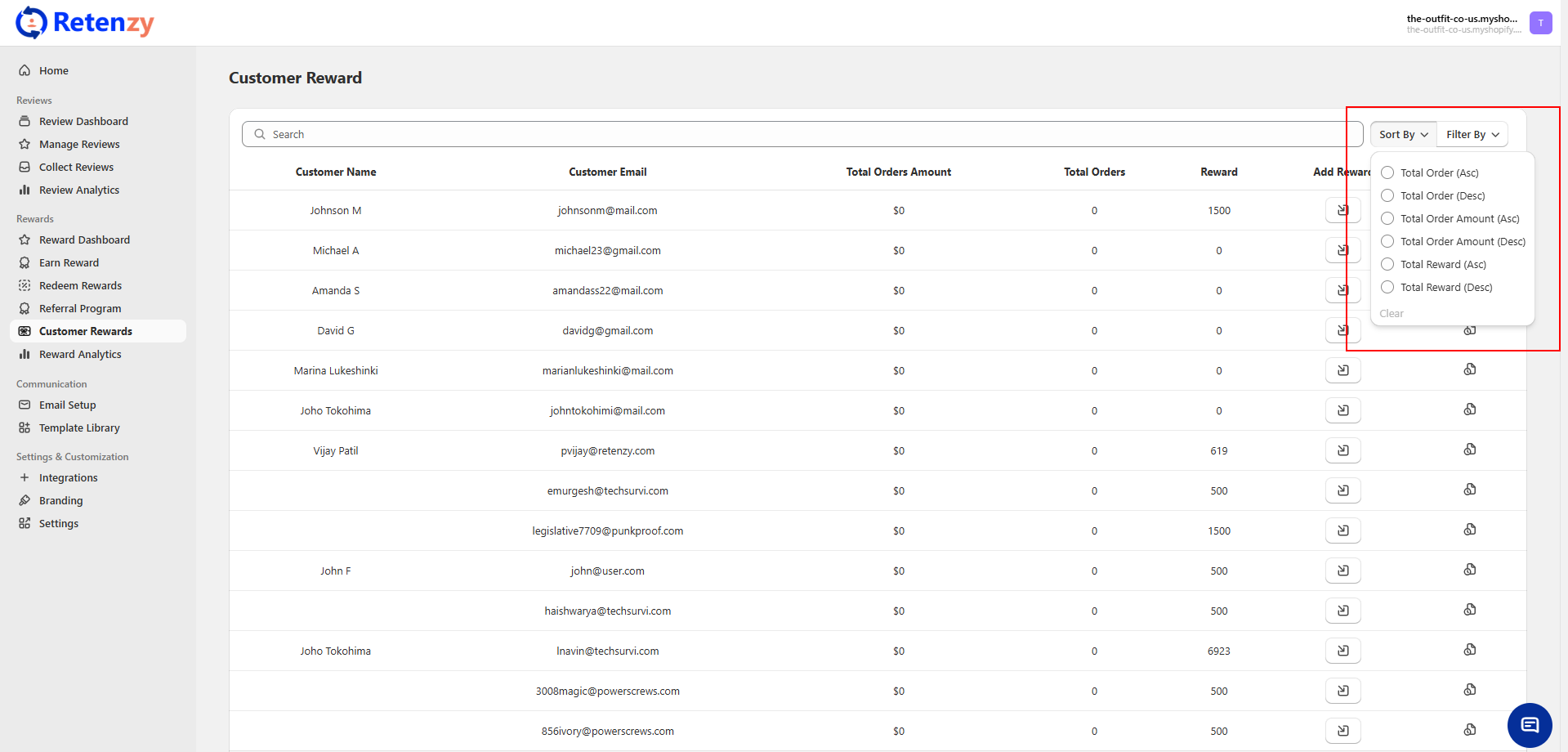The width and height of the screenshot is (1568, 752).
Task: Select Total Order Amount (Desc) radio option
Action: [x=1387, y=241]
